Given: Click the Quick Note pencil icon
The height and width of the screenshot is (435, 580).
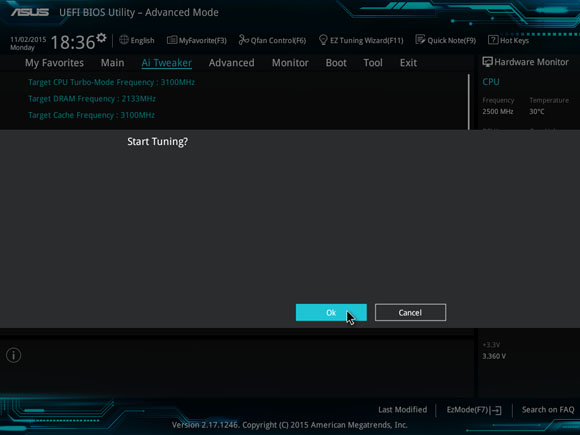Looking at the screenshot, I should [420, 40].
